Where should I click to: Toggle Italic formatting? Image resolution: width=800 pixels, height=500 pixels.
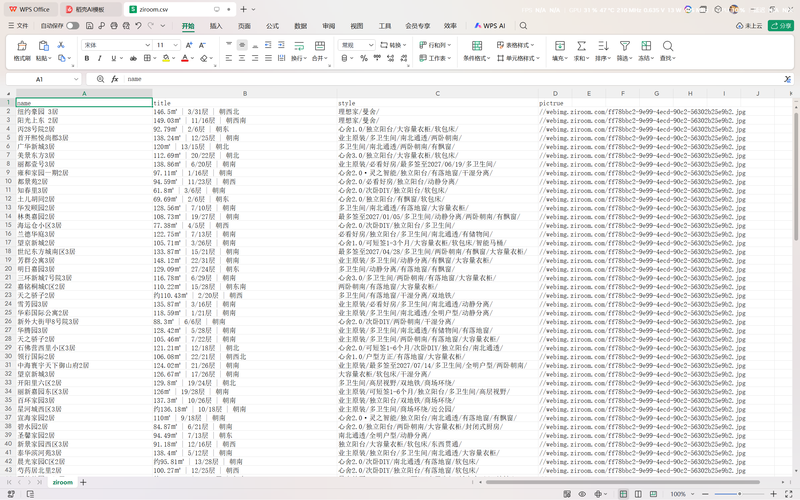coord(100,58)
